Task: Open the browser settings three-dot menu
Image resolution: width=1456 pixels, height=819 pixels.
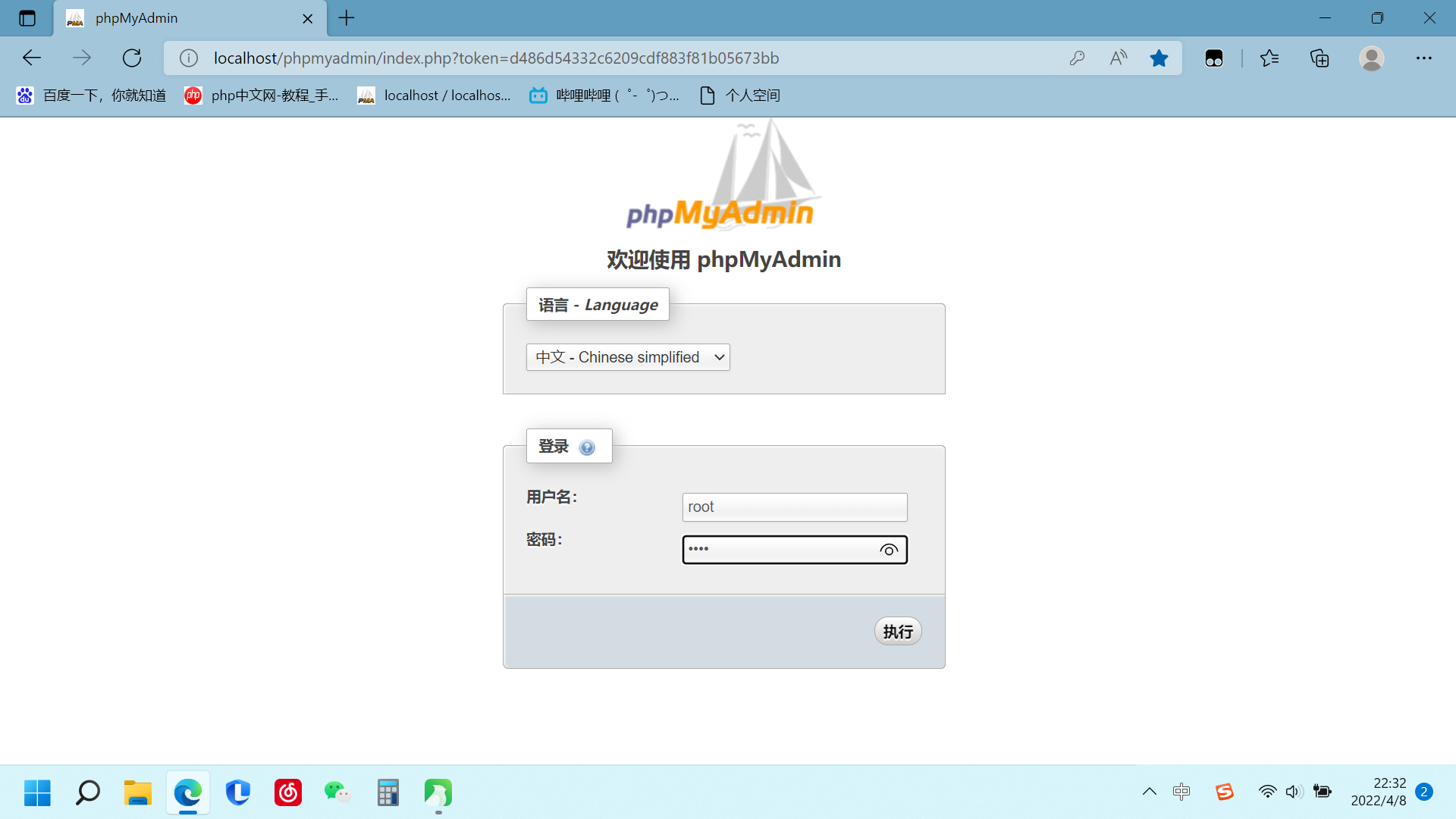Action: click(x=1423, y=58)
